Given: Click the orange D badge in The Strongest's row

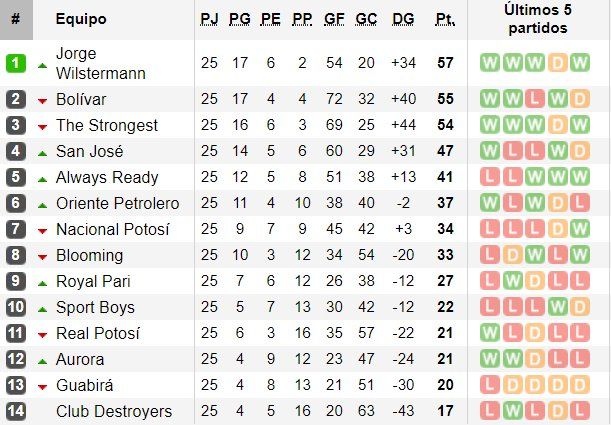Looking at the screenshot, I should point(557,125).
